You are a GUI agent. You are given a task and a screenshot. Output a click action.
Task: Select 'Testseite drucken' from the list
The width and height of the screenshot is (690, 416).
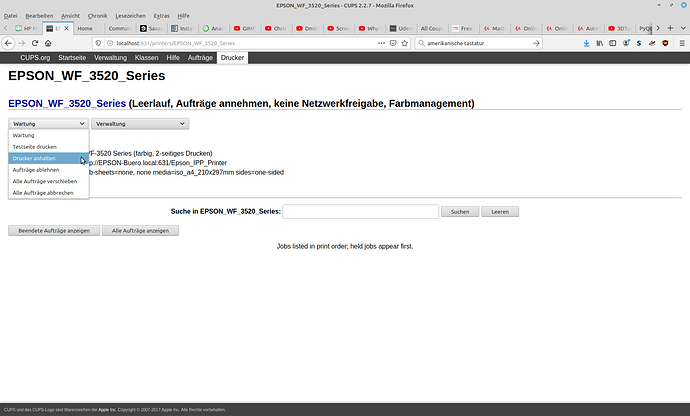tap(48, 147)
